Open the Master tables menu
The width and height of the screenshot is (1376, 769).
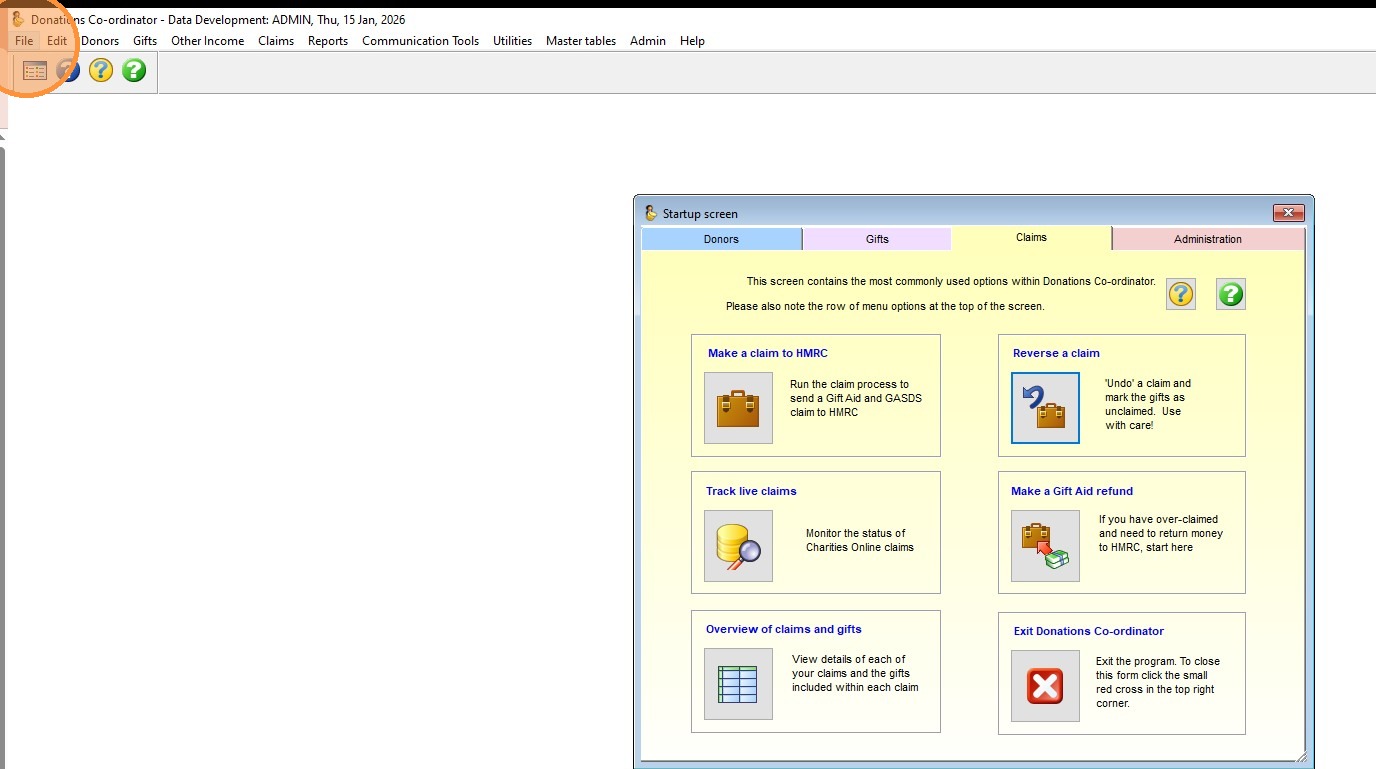click(580, 41)
